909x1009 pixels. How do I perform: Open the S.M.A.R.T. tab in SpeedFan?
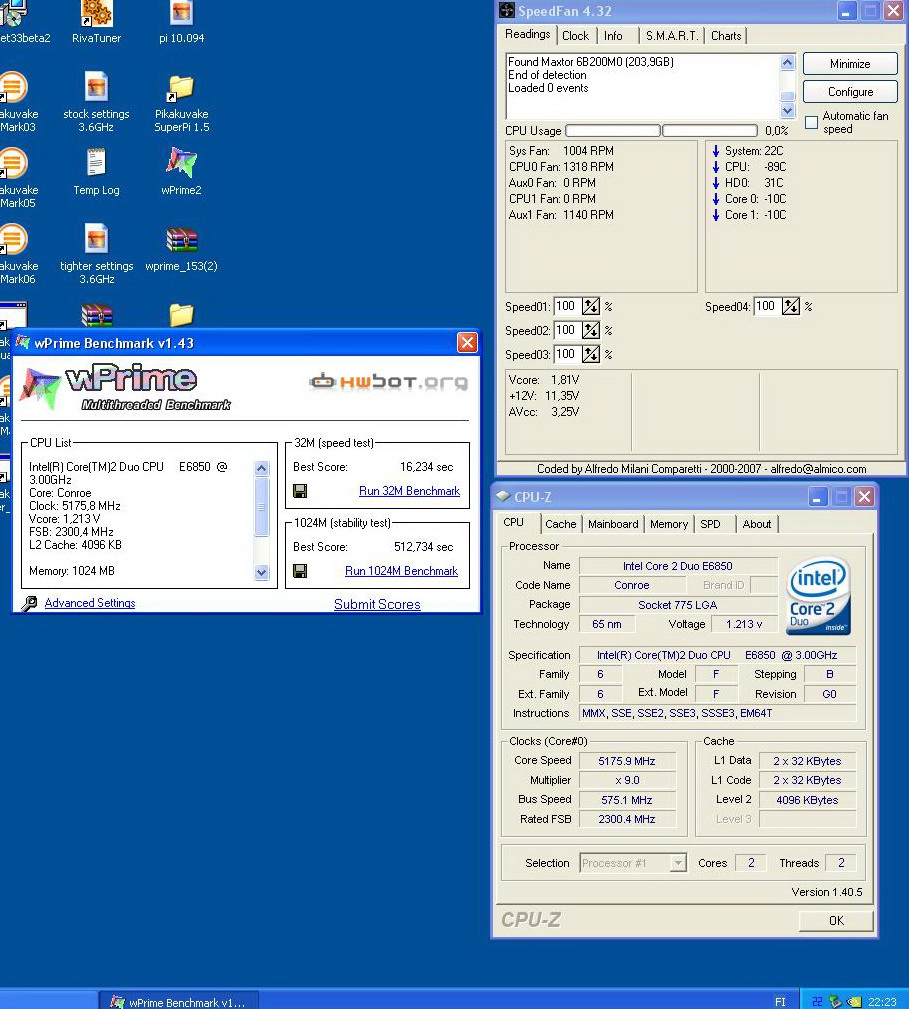pyautogui.click(x=672, y=36)
